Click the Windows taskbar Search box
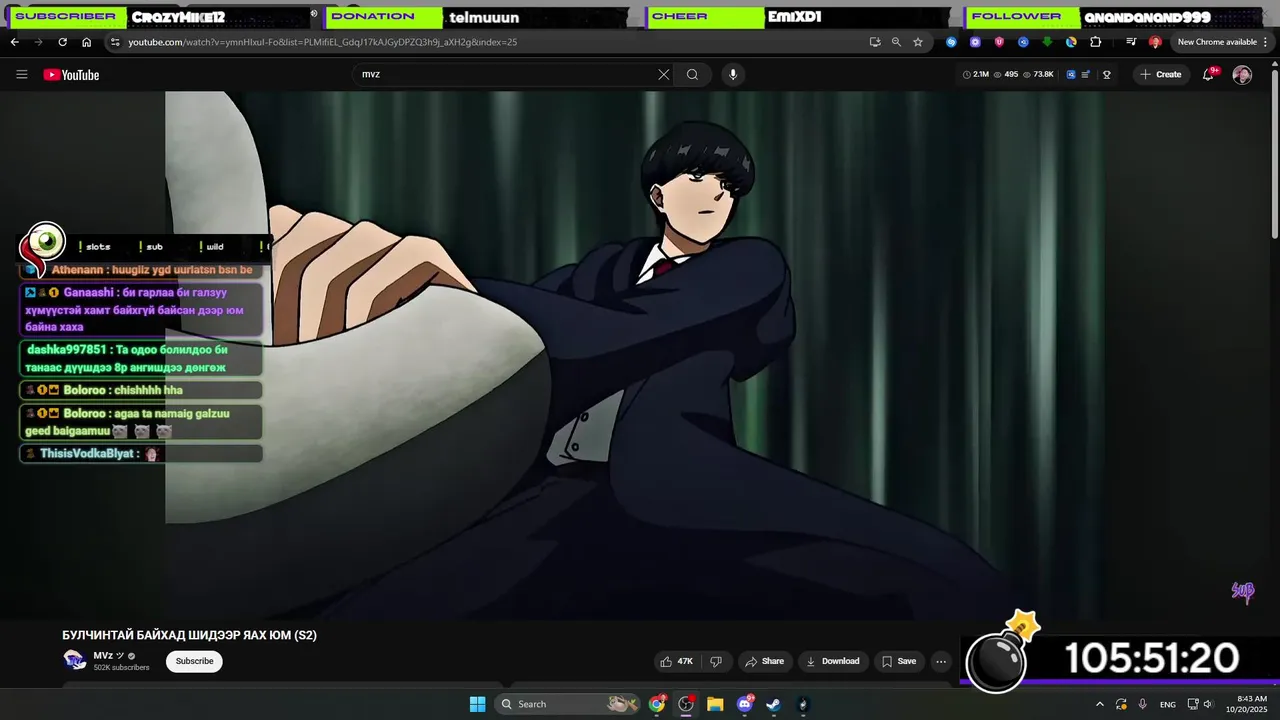The width and height of the screenshot is (1280, 720). (x=569, y=704)
